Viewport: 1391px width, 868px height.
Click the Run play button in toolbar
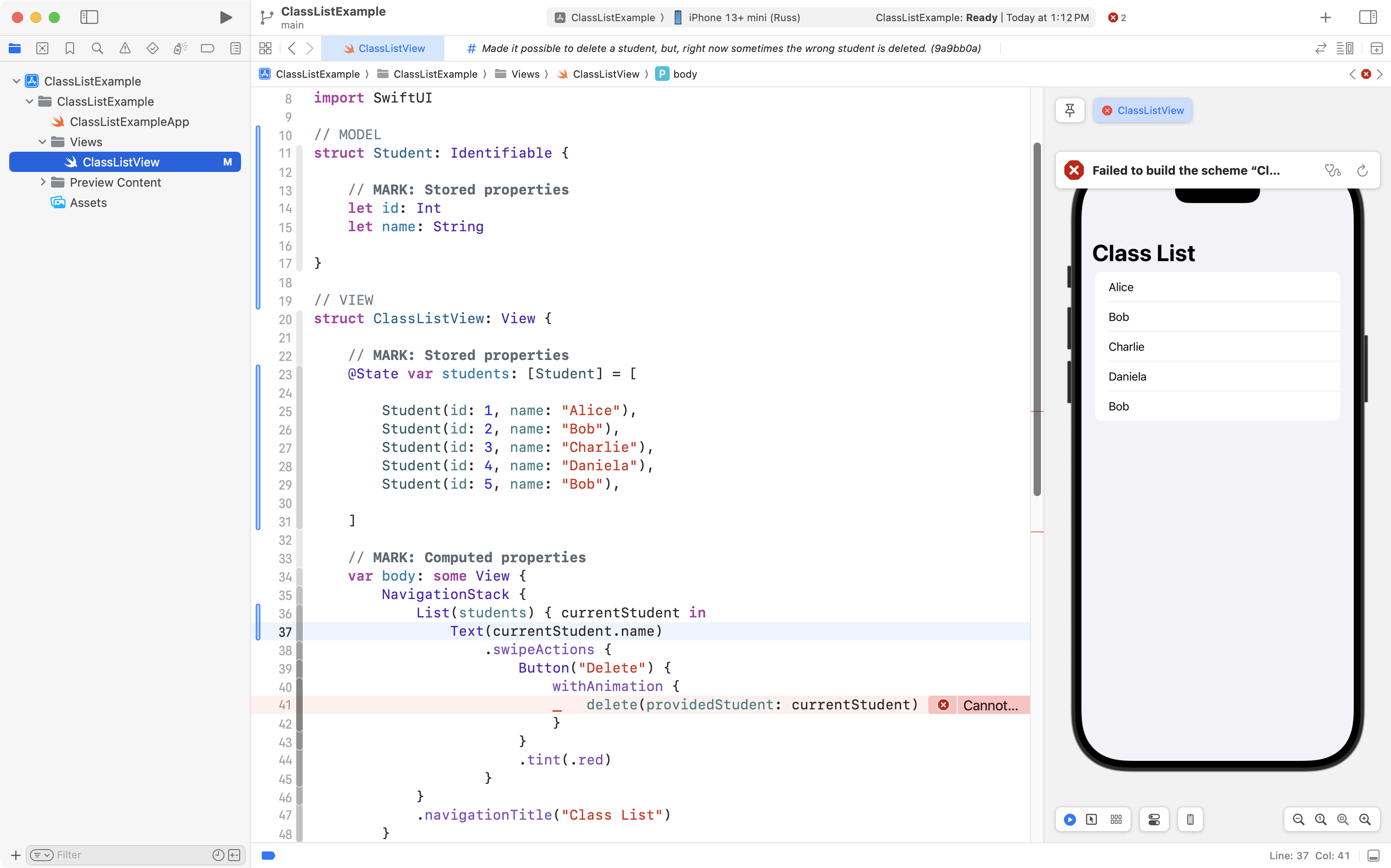click(x=226, y=17)
